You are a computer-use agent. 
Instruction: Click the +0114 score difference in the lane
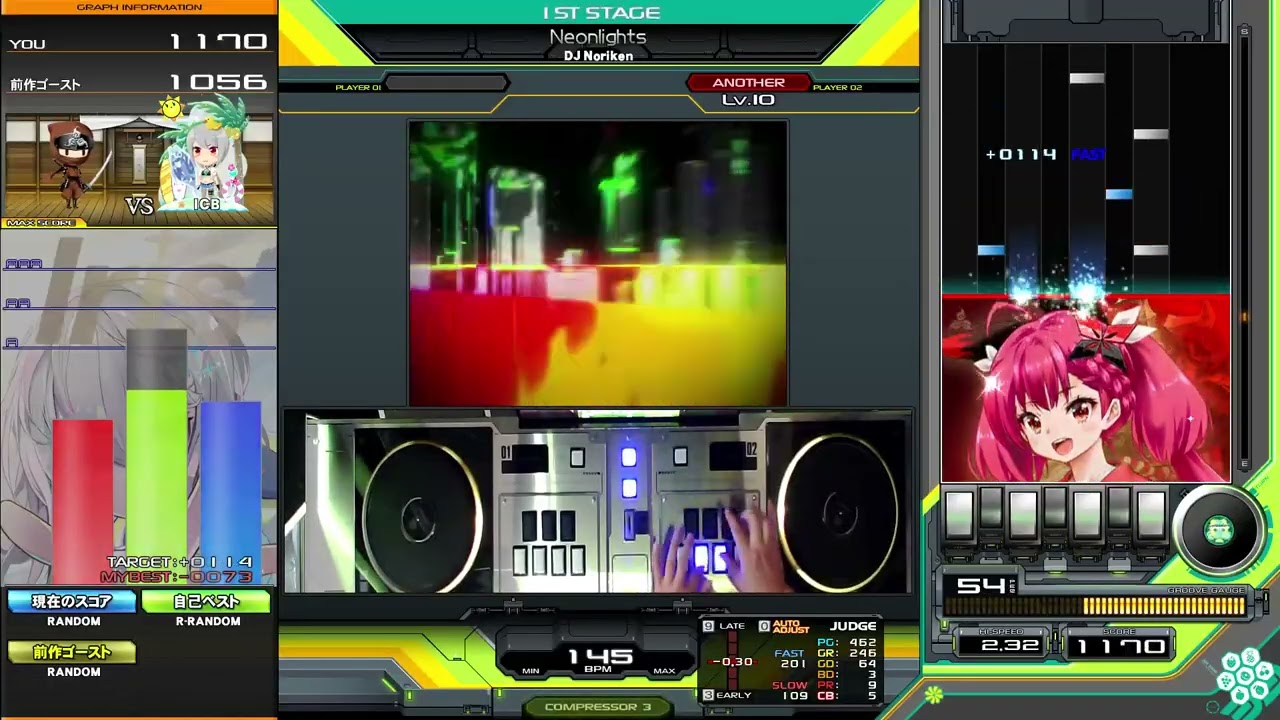coord(1021,154)
